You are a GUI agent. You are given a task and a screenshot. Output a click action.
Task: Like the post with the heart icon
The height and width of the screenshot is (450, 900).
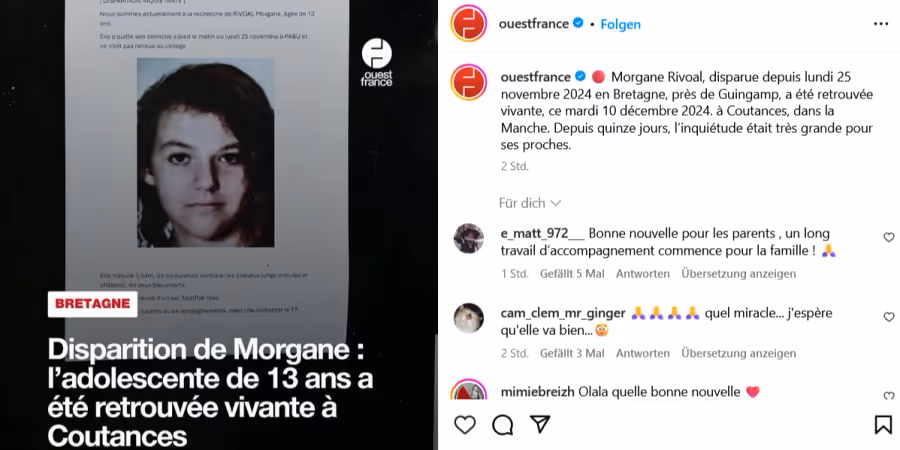(x=465, y=425)
